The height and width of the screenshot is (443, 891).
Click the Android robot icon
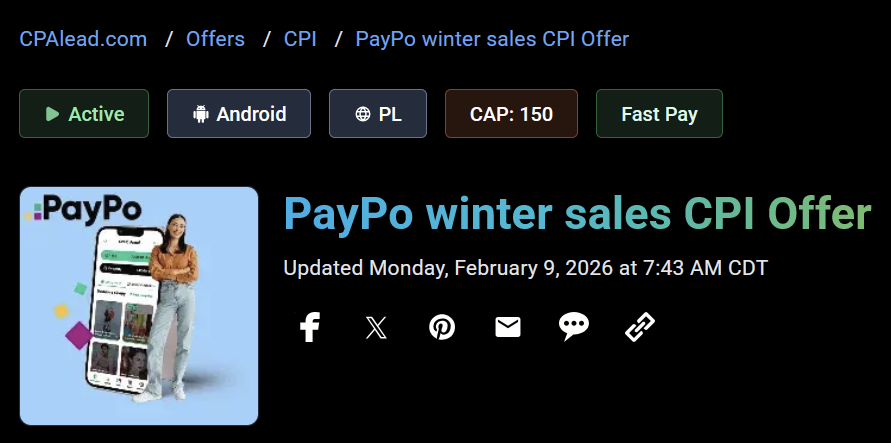click(201, 114)
